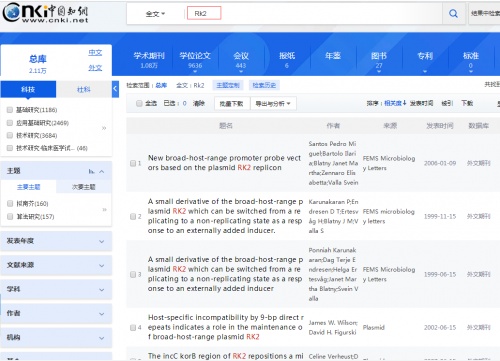The height and width of the screenshot is (361, 500).
Task: Click the magnifier search icon
Action: (453, 14)
